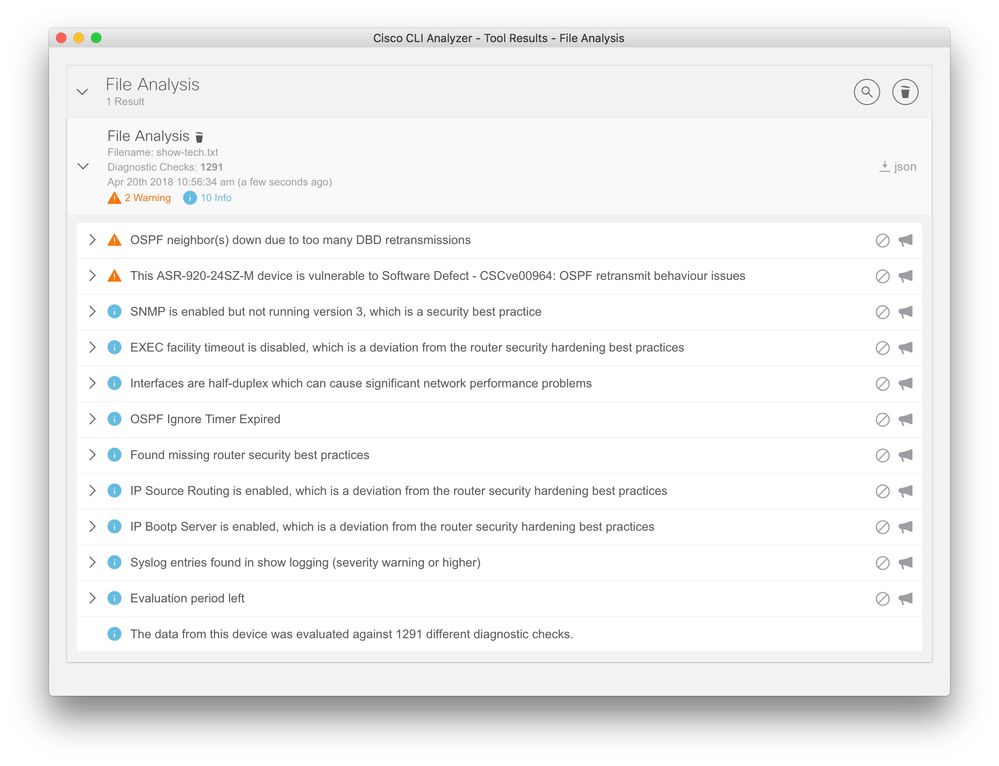Send feedback megaphone for OSPF Ignore Timer
The height and width of the screenshot is (766, 999).
tap(905, 419)
